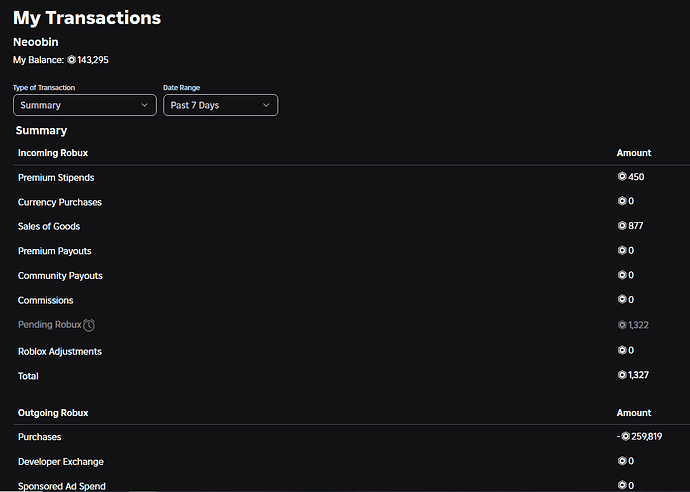Click the Robux icon next to Premium Stipends amount
Screen dimensions: 690x492
tap(622, 176)
